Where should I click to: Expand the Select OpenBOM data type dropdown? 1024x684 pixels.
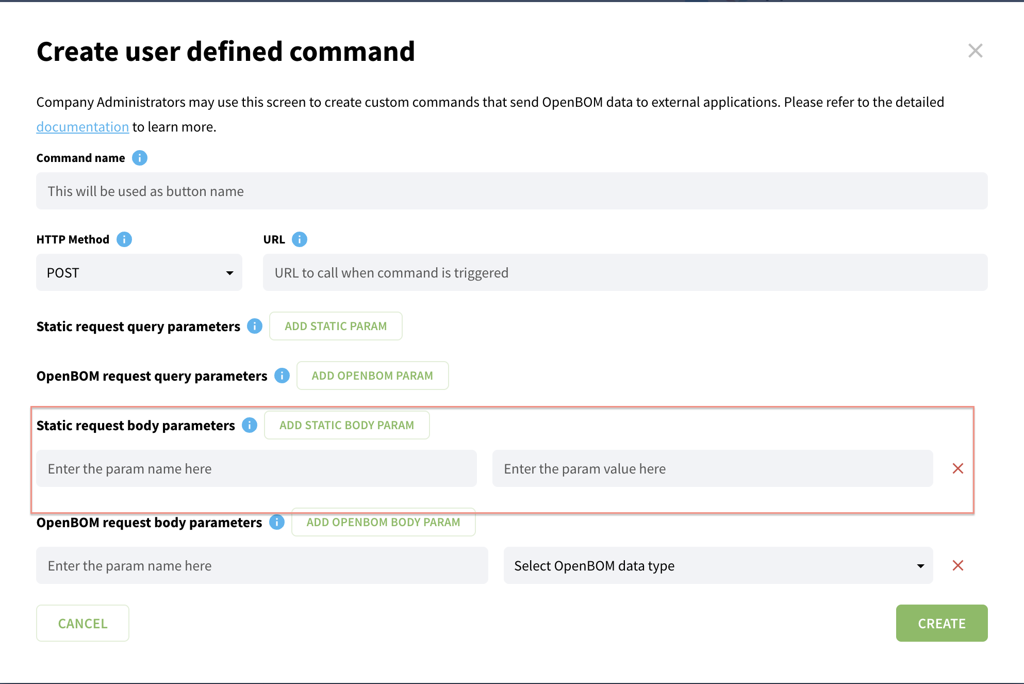coord(718,566)
